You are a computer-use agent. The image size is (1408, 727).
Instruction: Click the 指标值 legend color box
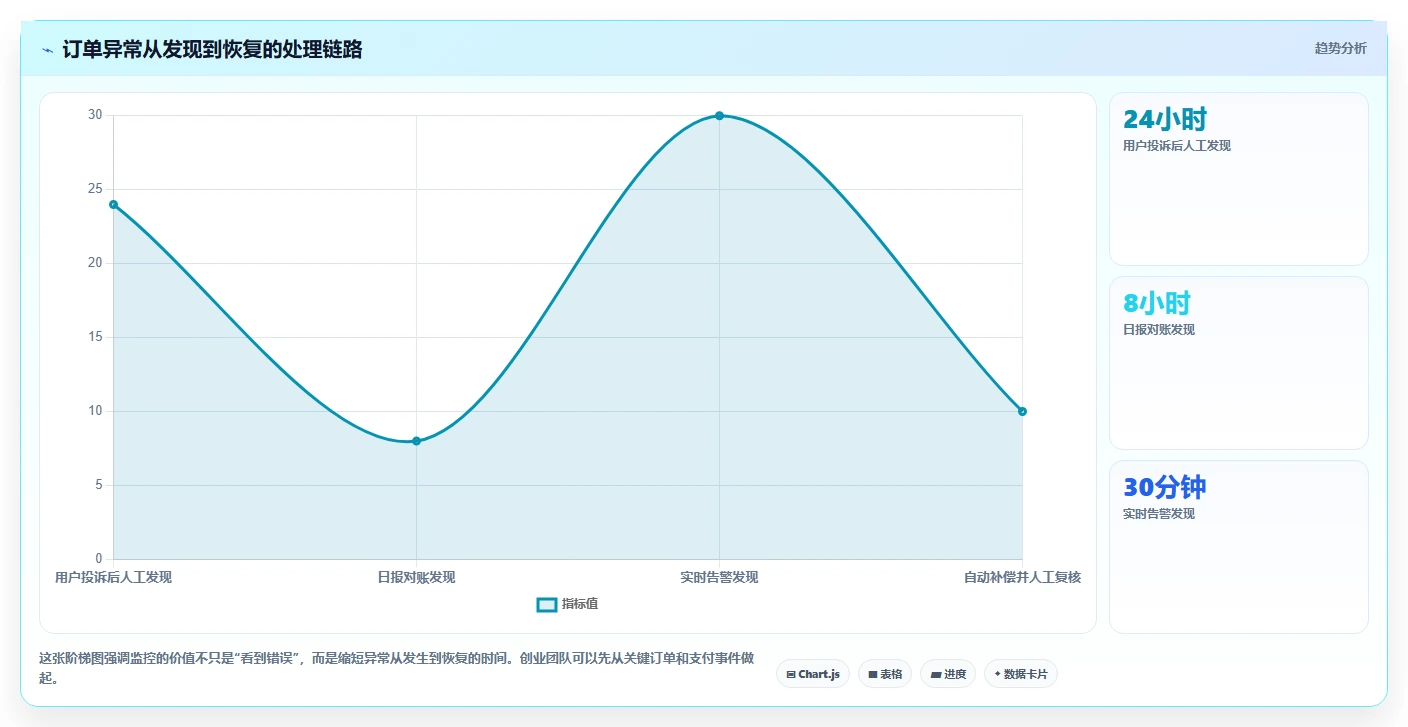point(547,604)
